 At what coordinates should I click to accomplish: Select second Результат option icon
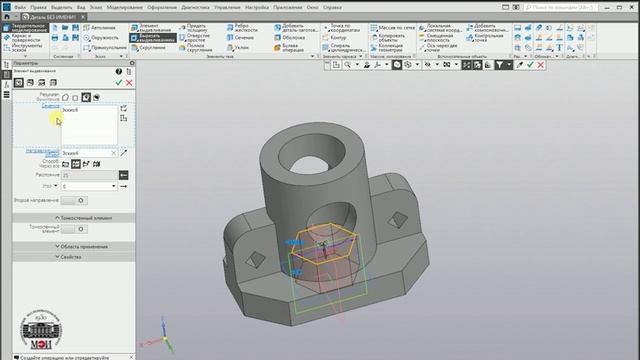coord(76,98)
